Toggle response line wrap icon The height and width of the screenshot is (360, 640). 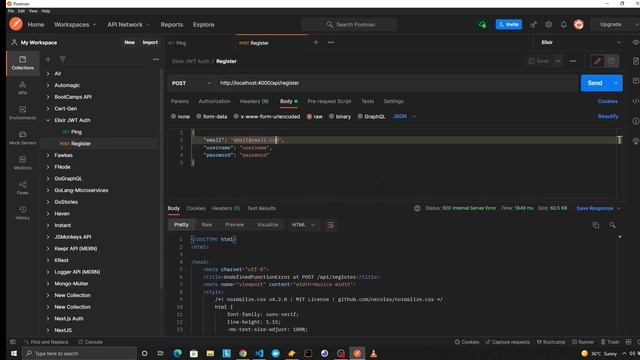pyautogui.click(x=331, y=225)
